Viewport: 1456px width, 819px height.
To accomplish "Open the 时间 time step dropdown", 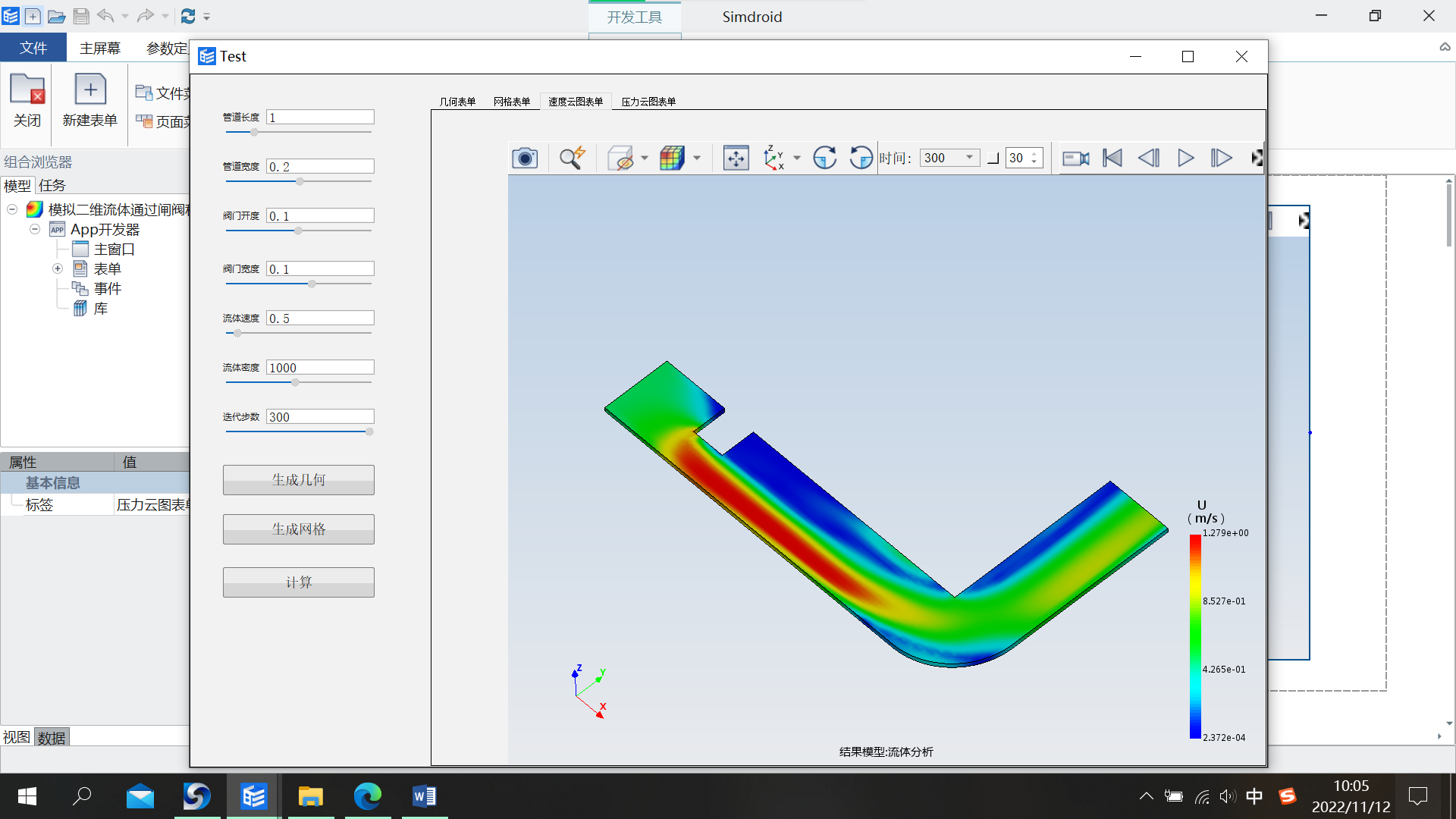I will (x=949, y=158).
